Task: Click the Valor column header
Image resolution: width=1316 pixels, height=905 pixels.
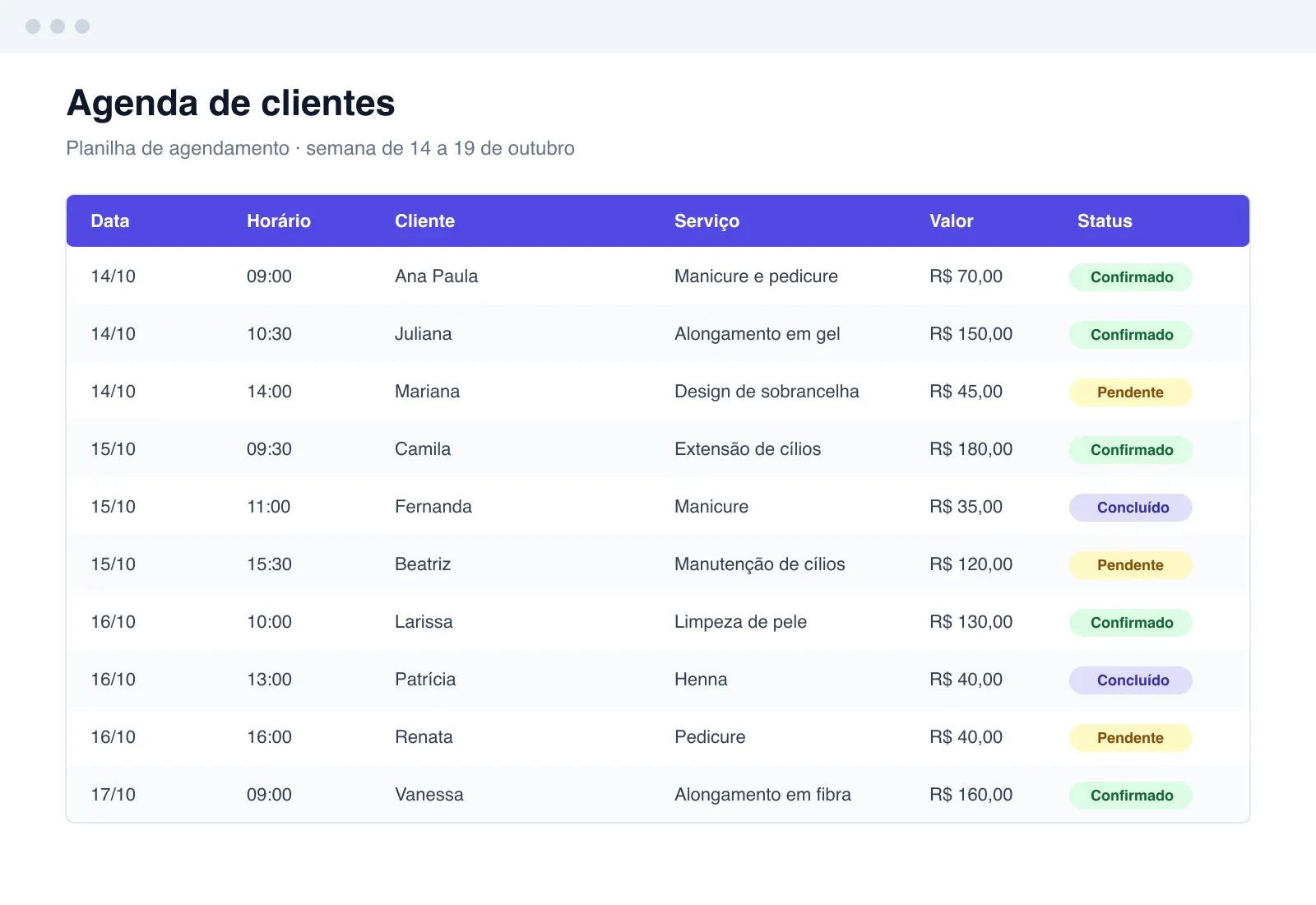Action: (x=952, y=221)
